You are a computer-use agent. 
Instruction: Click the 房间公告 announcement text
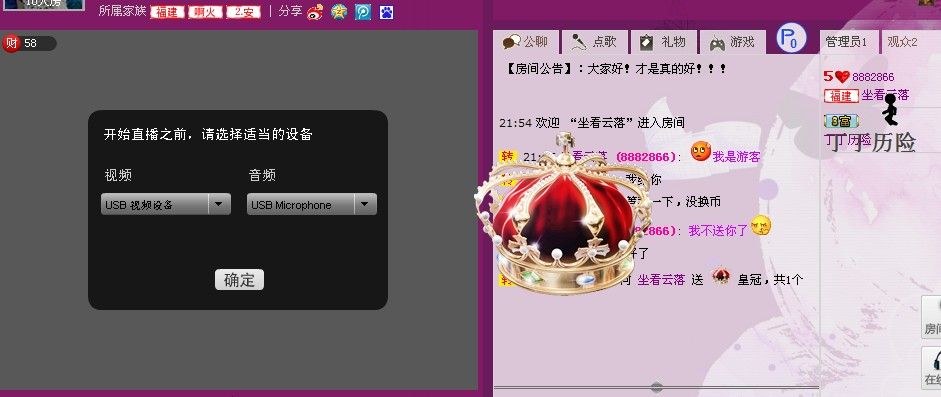click(x=617, y=68)
